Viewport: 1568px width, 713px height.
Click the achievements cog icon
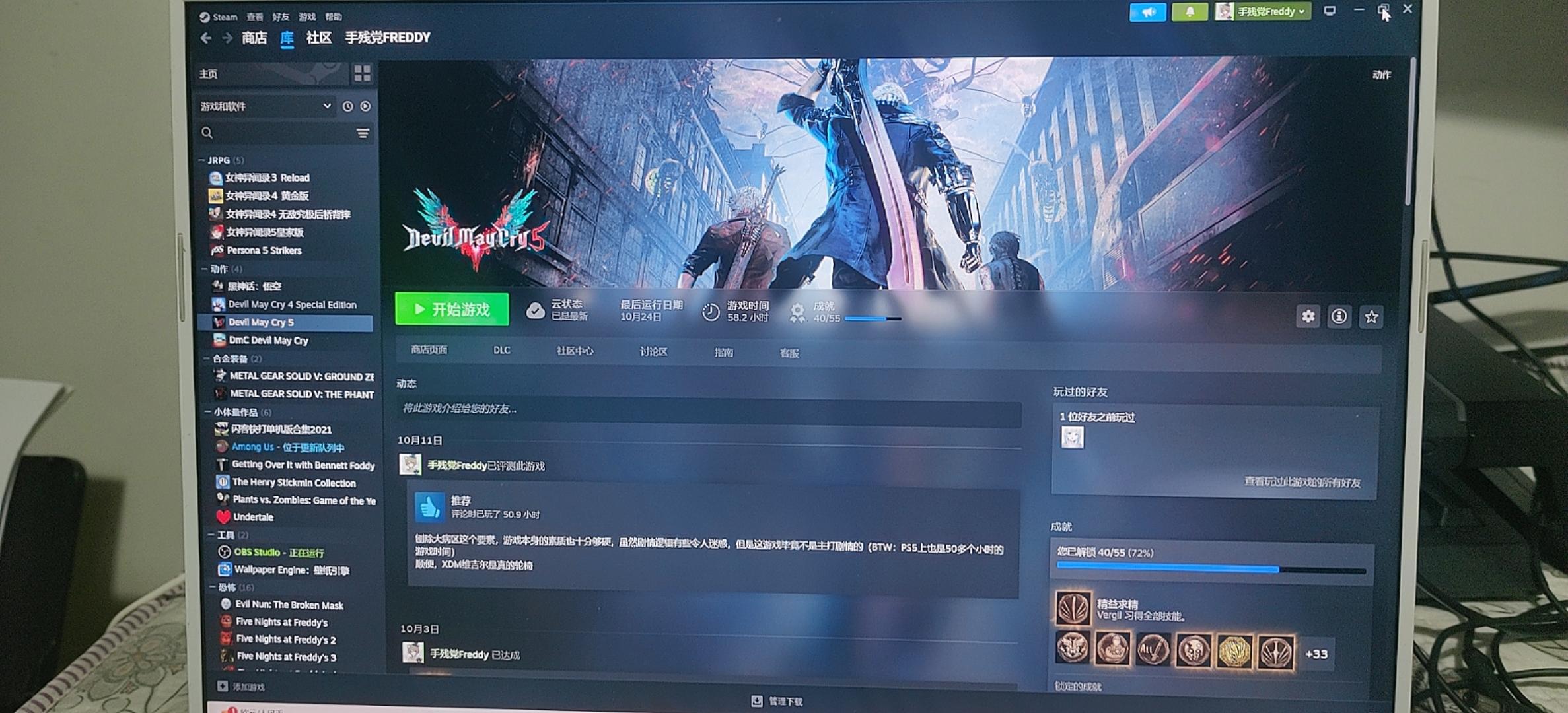(797, 312)
